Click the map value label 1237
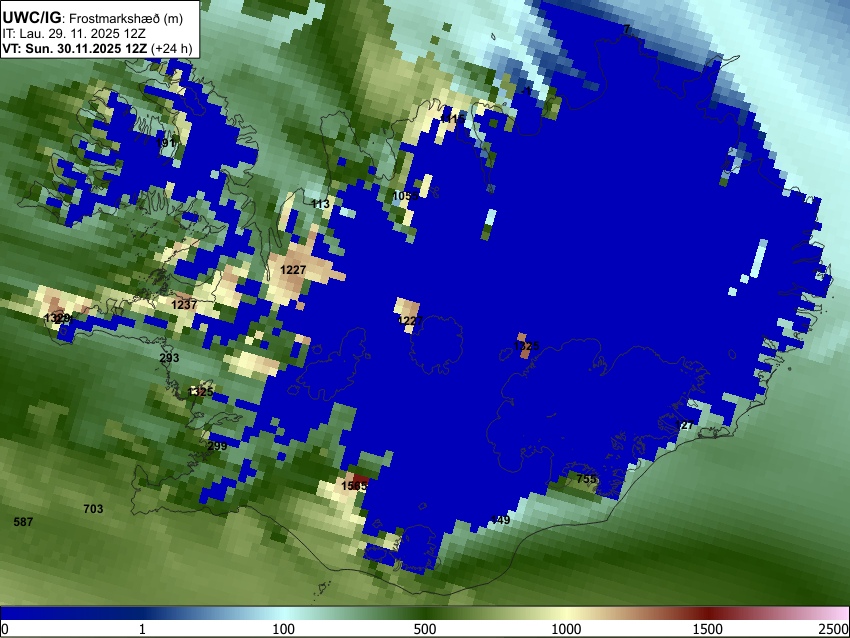The image size is (850, 638). tap(184, 305)
